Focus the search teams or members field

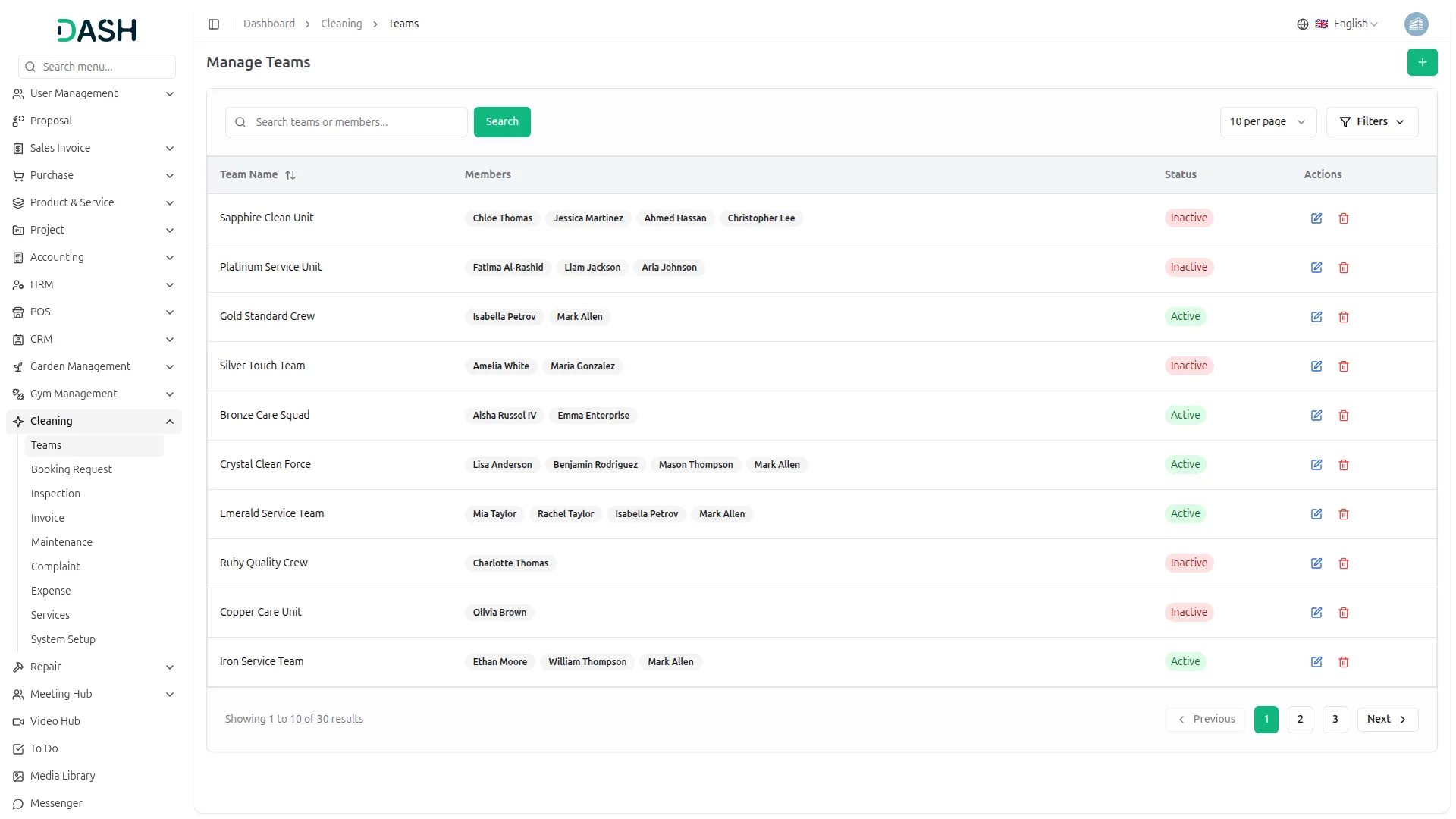point(356,122)
